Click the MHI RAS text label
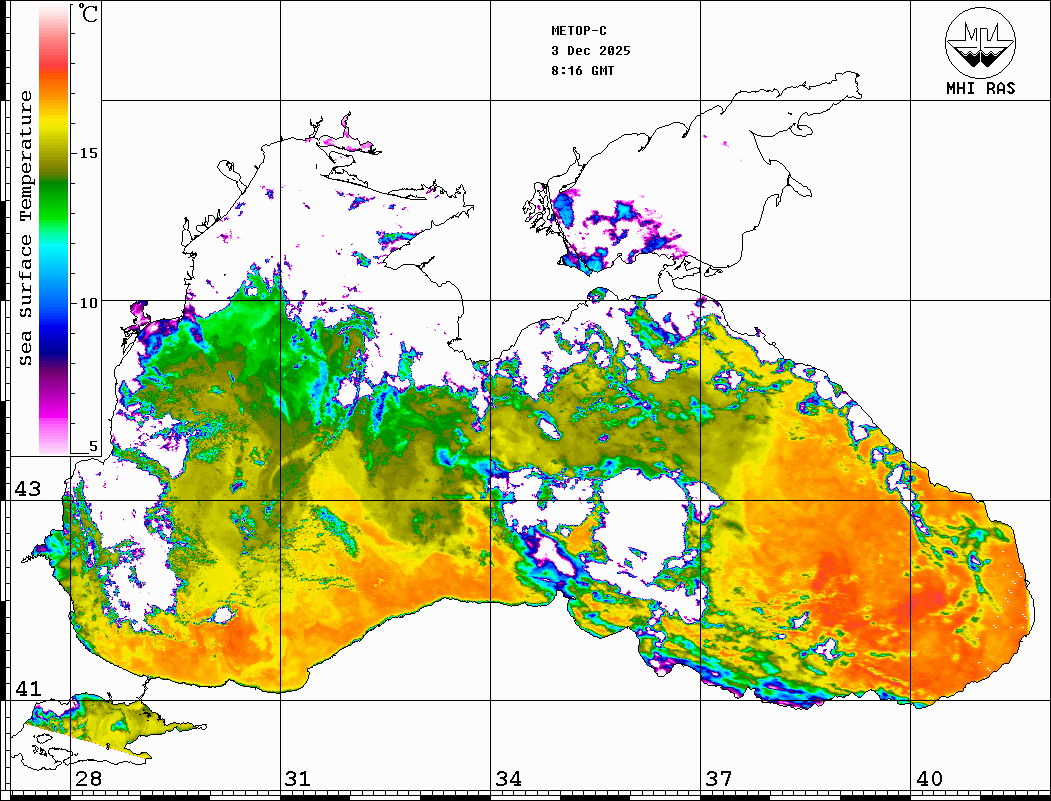This screenshot has width=1051, height=801. coord(980,88)
